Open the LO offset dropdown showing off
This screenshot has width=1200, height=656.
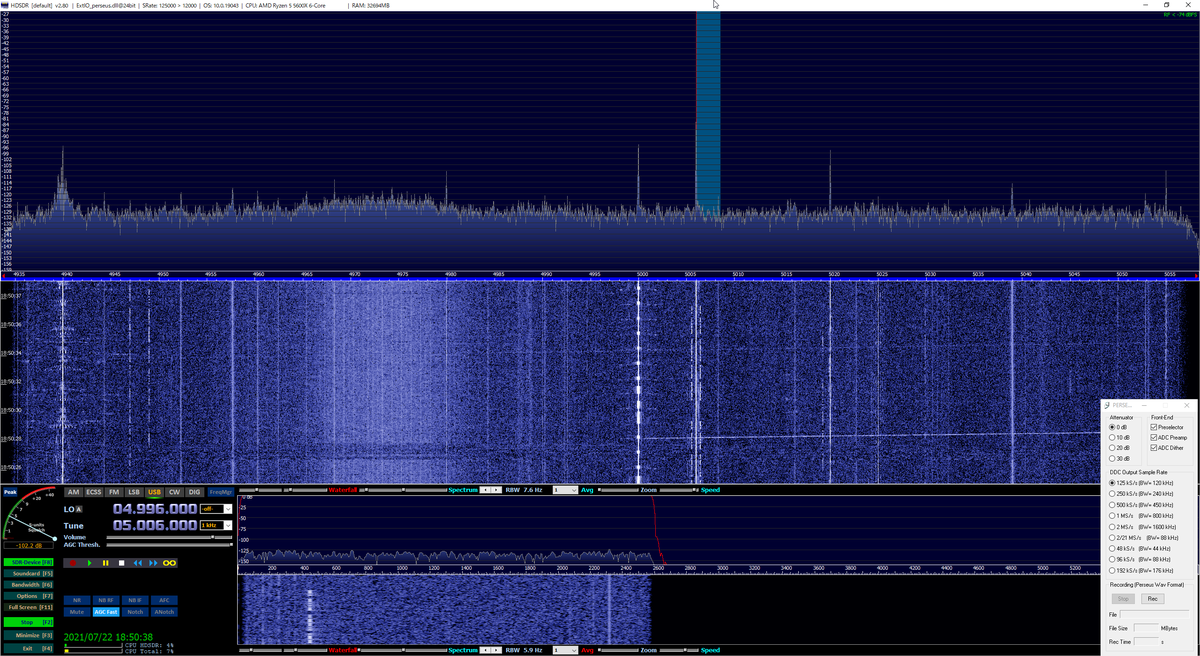216,509
